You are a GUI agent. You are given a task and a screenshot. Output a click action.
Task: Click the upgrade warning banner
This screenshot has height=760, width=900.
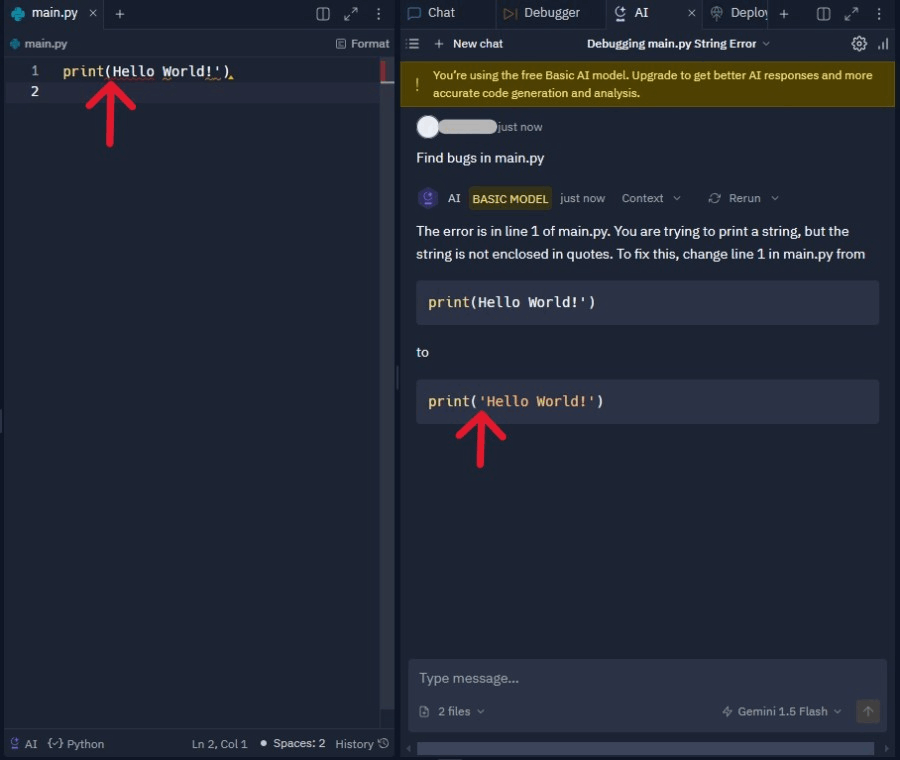click(647, 84)
